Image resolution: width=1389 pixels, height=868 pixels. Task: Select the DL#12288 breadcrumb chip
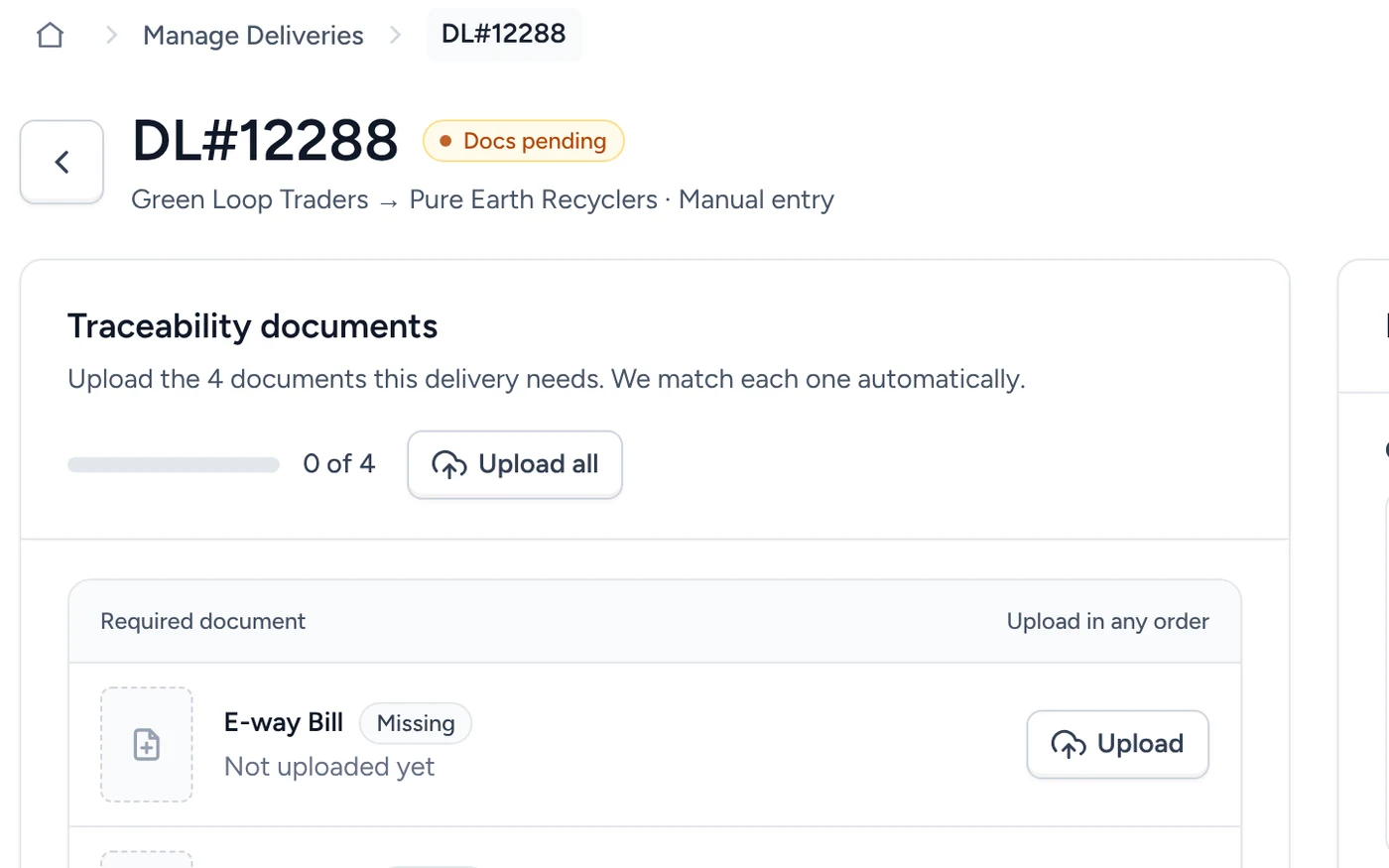coord(504,35)
